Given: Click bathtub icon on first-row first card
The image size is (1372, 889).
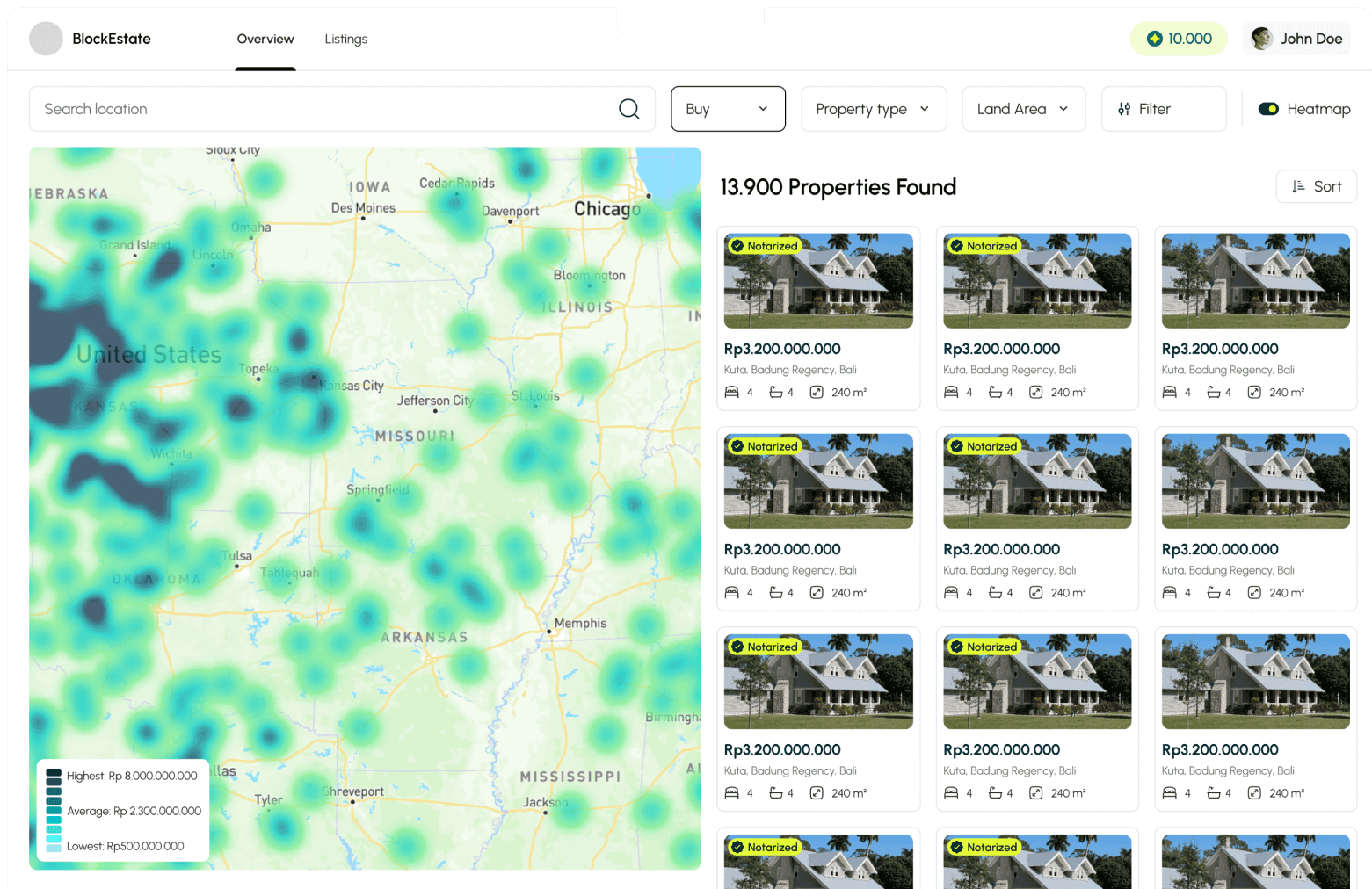Looking at the screenshot, I should coord(776,393).
